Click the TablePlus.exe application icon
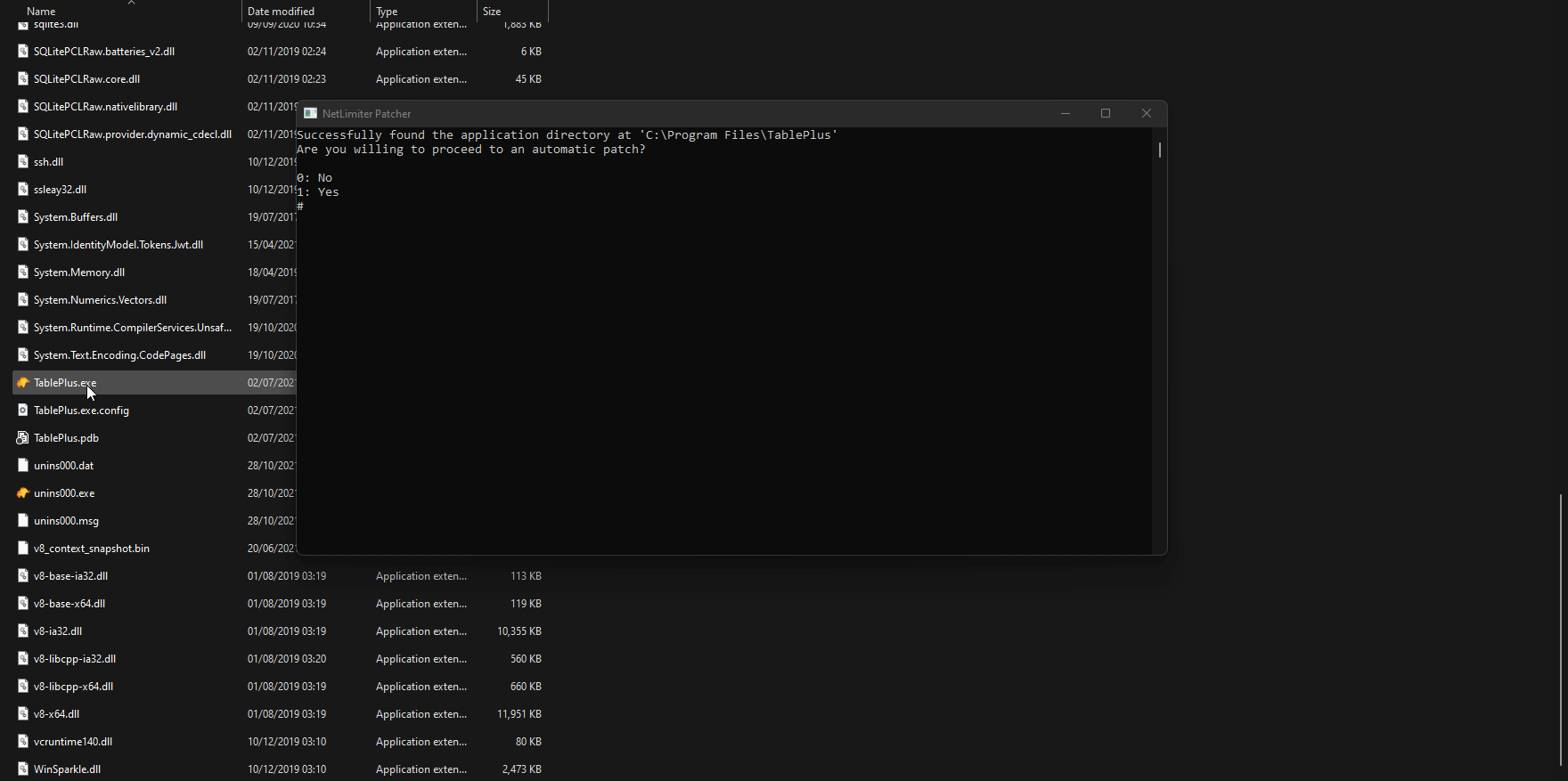 tap(23, 383)
